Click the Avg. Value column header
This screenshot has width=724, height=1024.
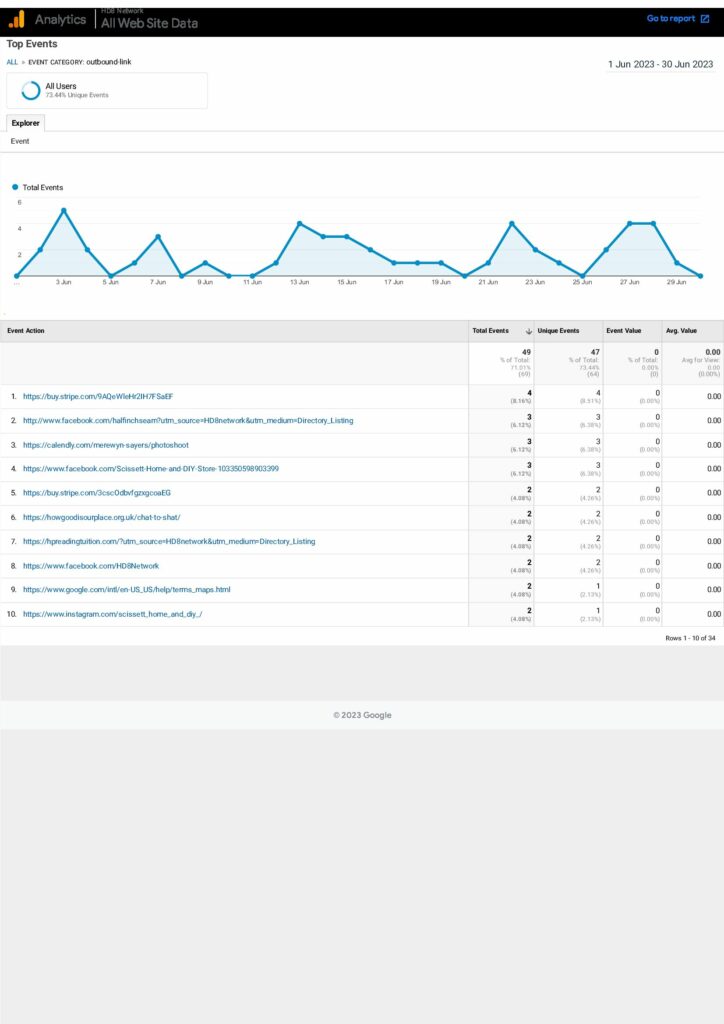click(681, 331)
